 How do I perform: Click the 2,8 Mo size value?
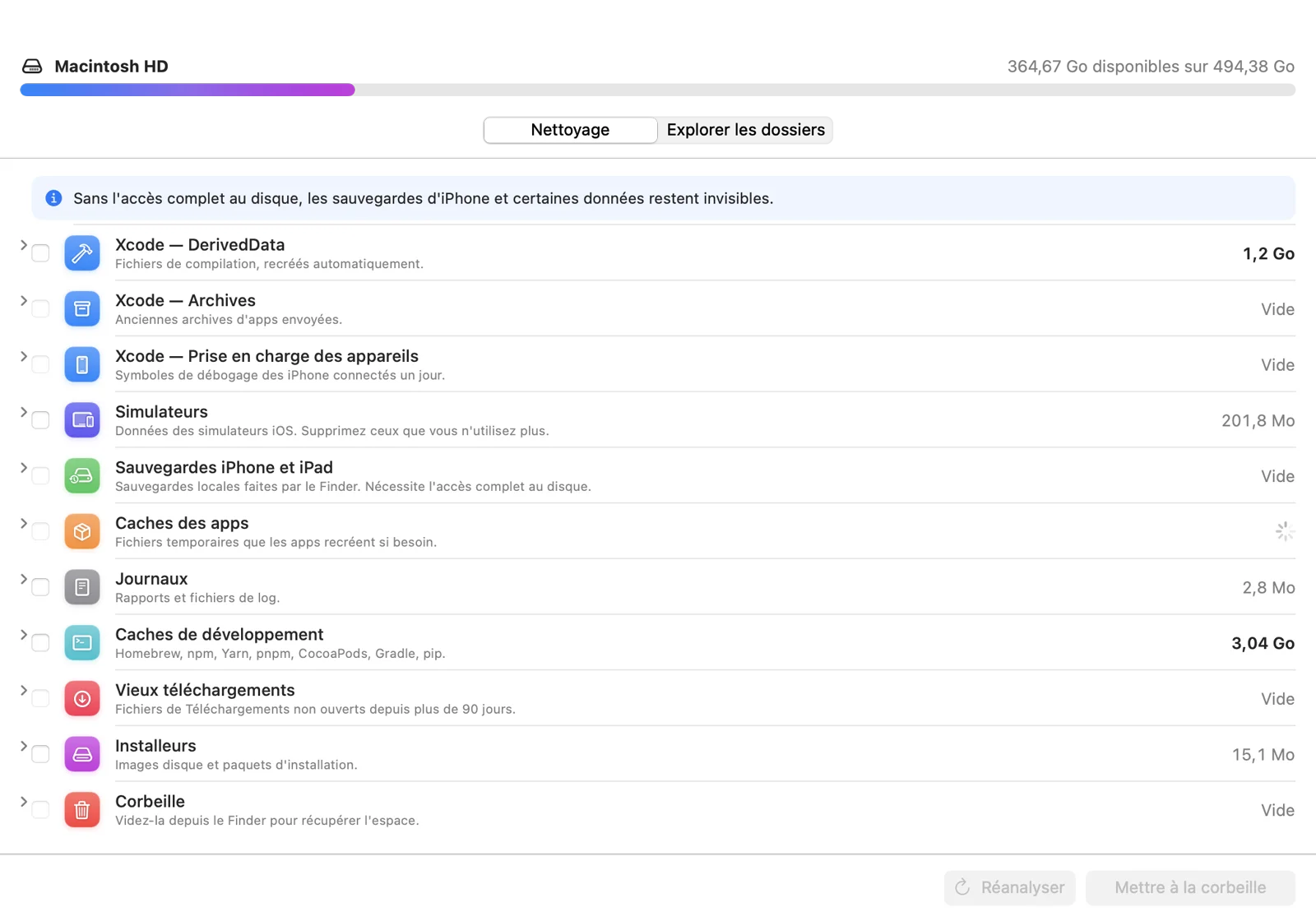1268,587
